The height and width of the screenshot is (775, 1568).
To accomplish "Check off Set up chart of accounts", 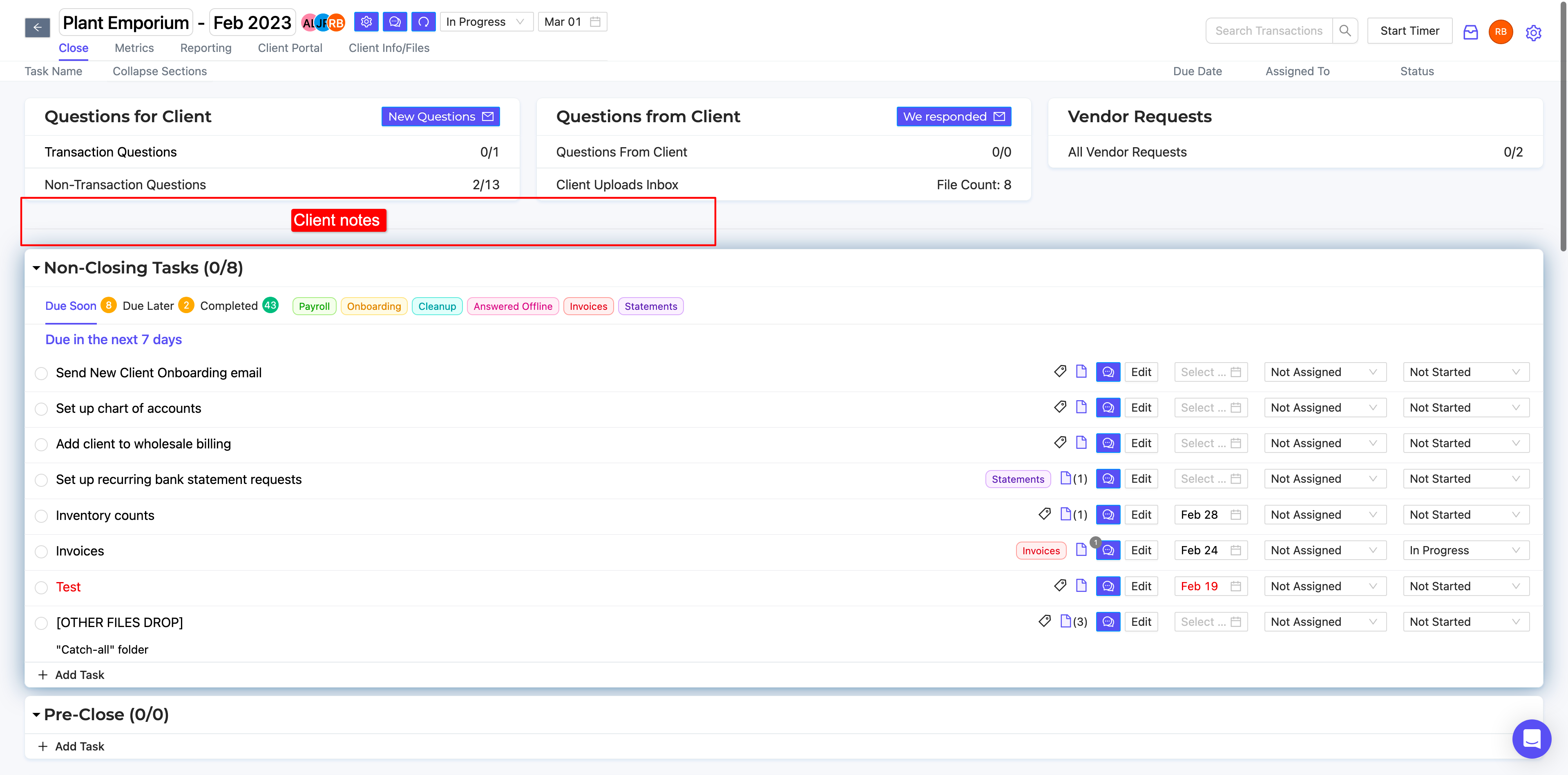I will (41, 408).
